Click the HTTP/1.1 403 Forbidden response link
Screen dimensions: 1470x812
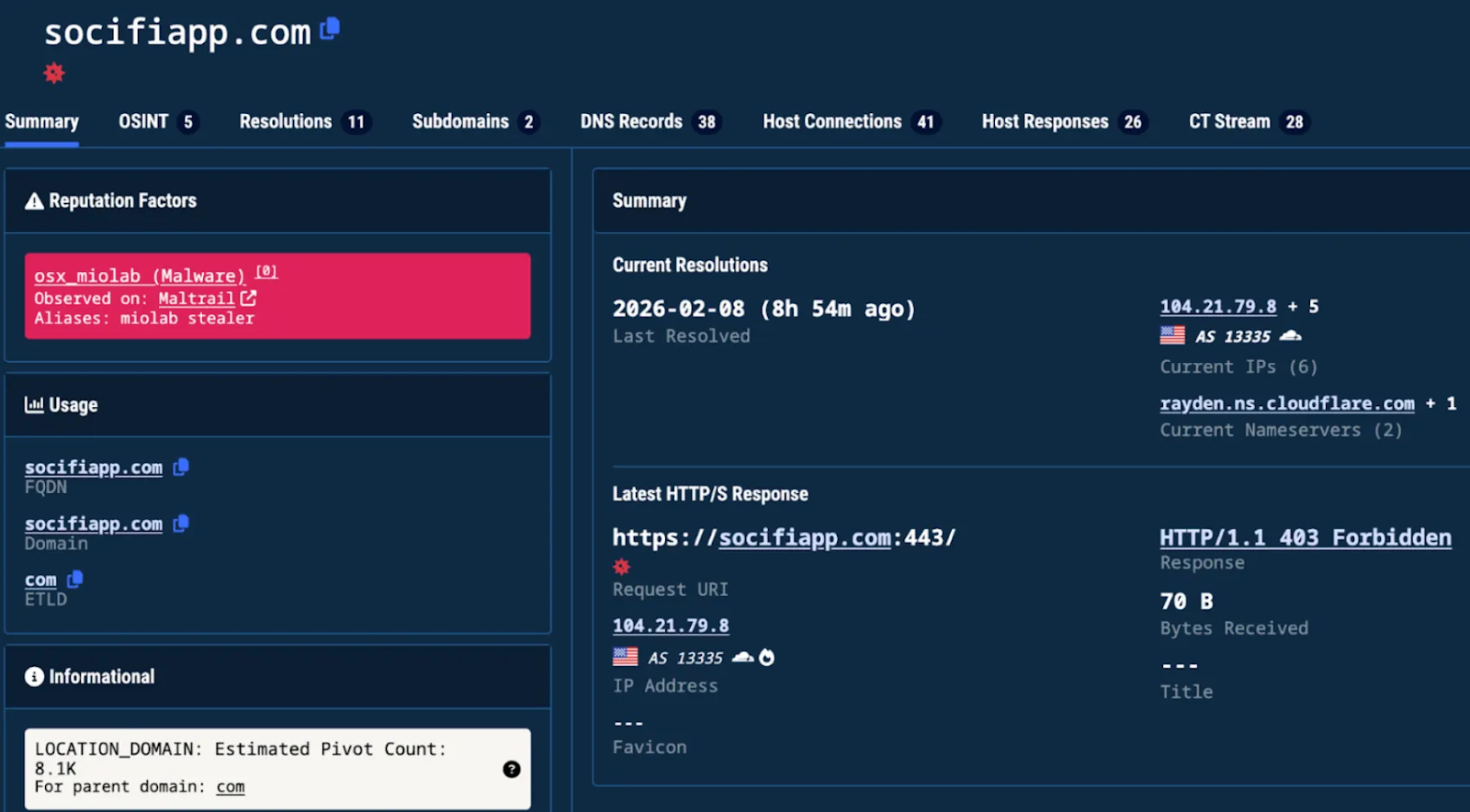coord(1305,537)
